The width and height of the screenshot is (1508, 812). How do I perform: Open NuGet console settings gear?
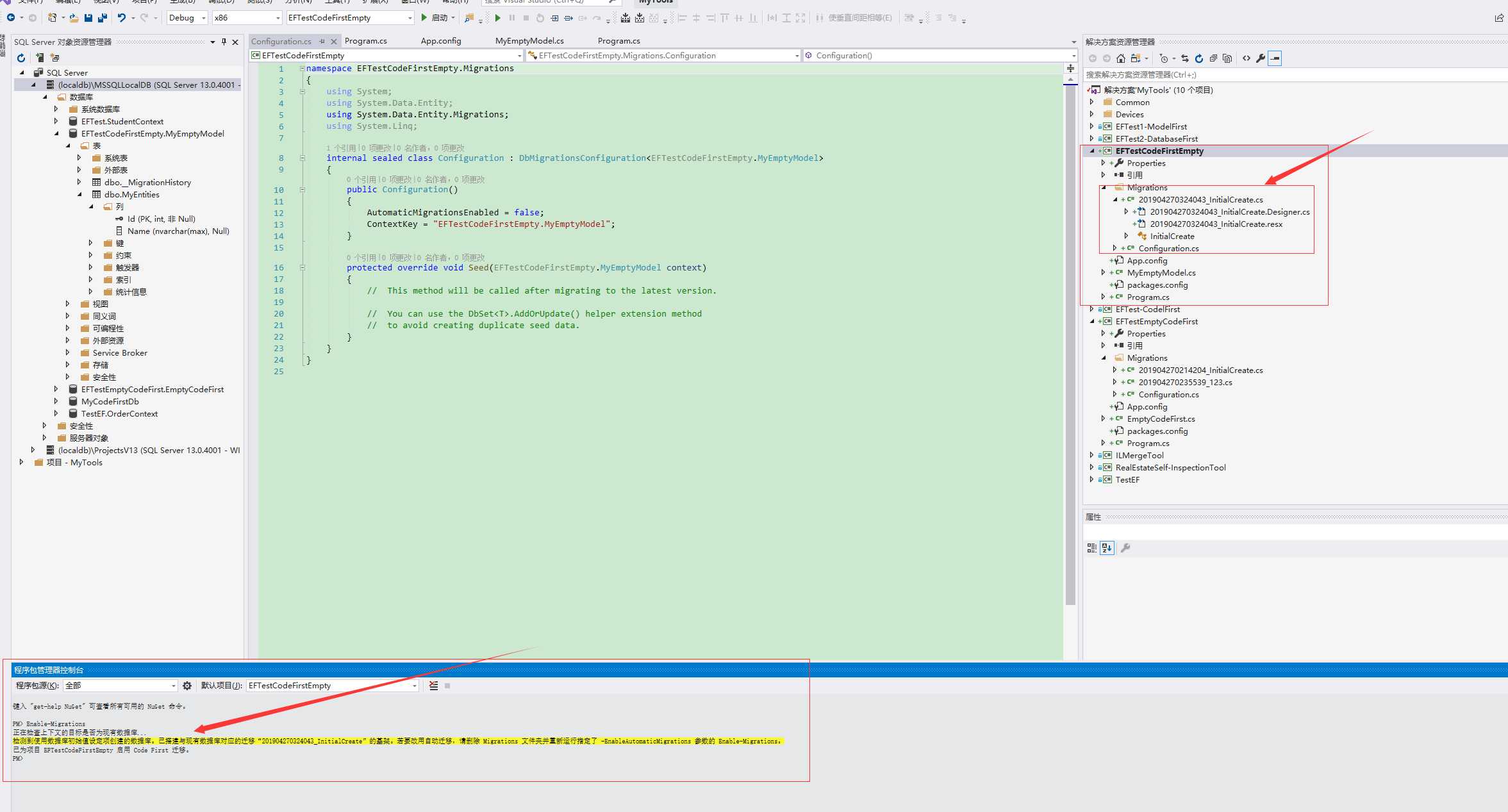click(x=187, y=686)
